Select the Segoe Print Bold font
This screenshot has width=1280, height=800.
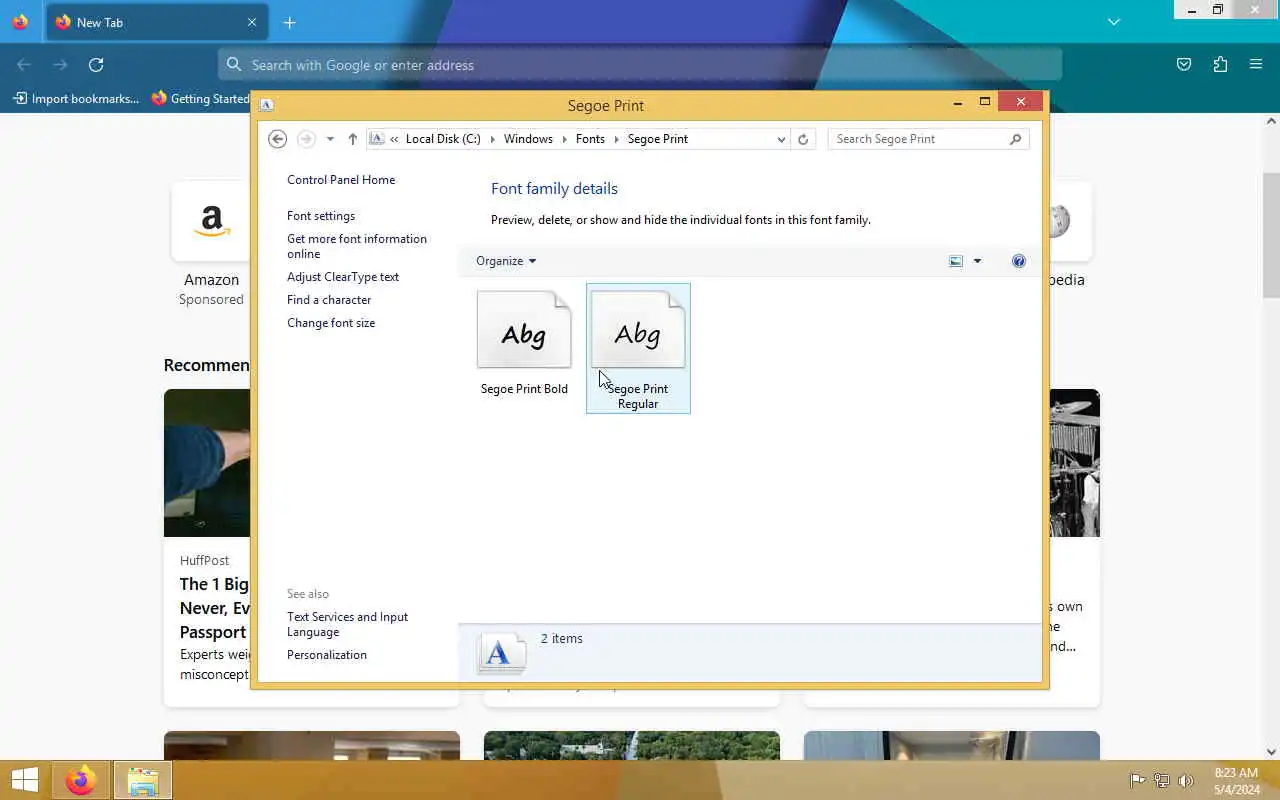(x=524, y=344)
